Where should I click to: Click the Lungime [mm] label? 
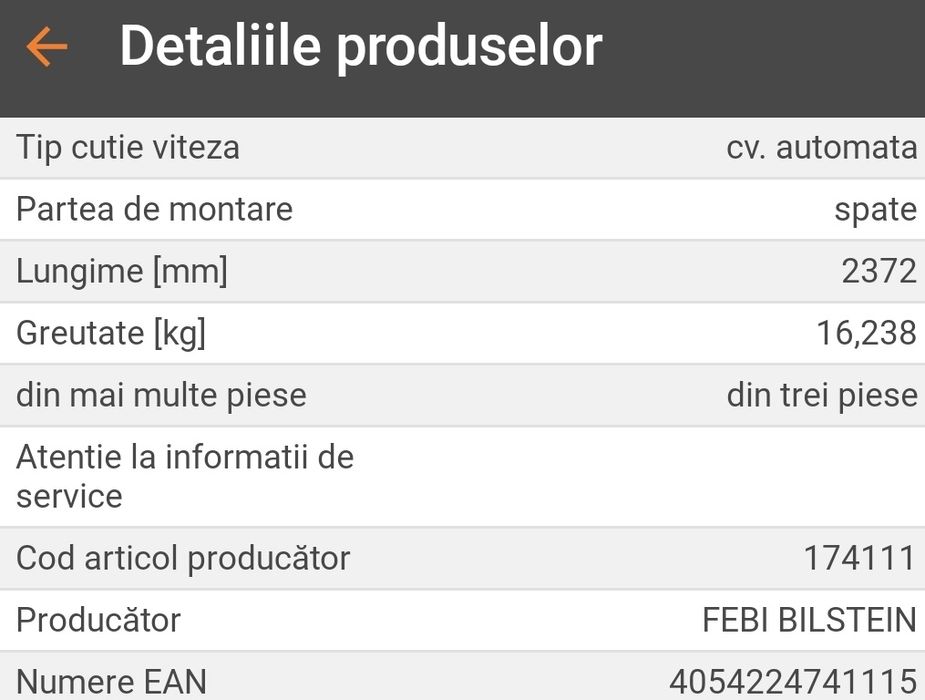pos(122,271)
